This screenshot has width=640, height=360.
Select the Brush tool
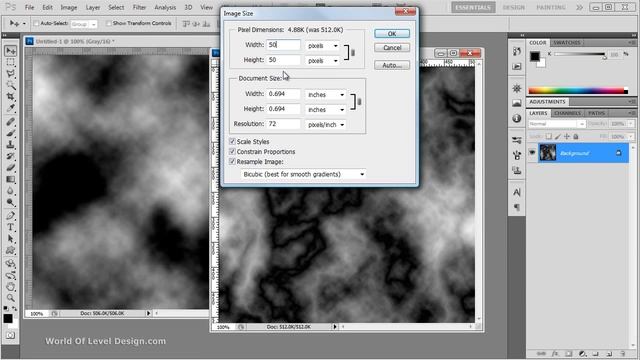click(x=11, y=133)
